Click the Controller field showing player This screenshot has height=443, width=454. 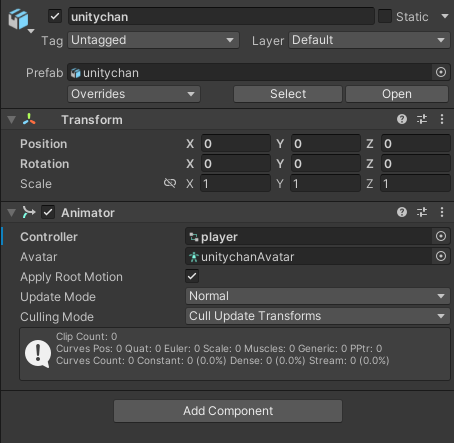pyautogui.click(x=308, y=237)
